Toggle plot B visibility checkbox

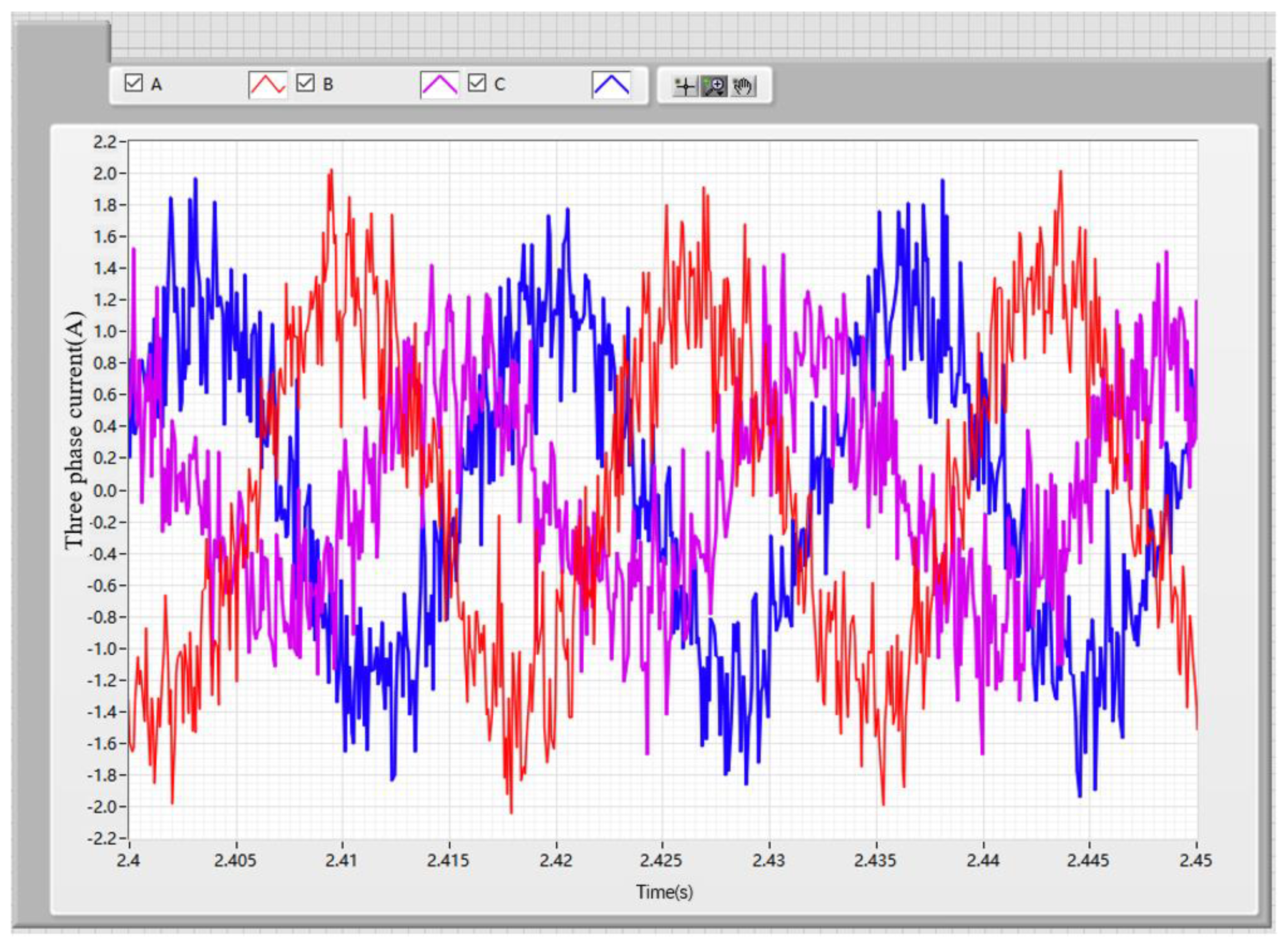pos(305,83)
